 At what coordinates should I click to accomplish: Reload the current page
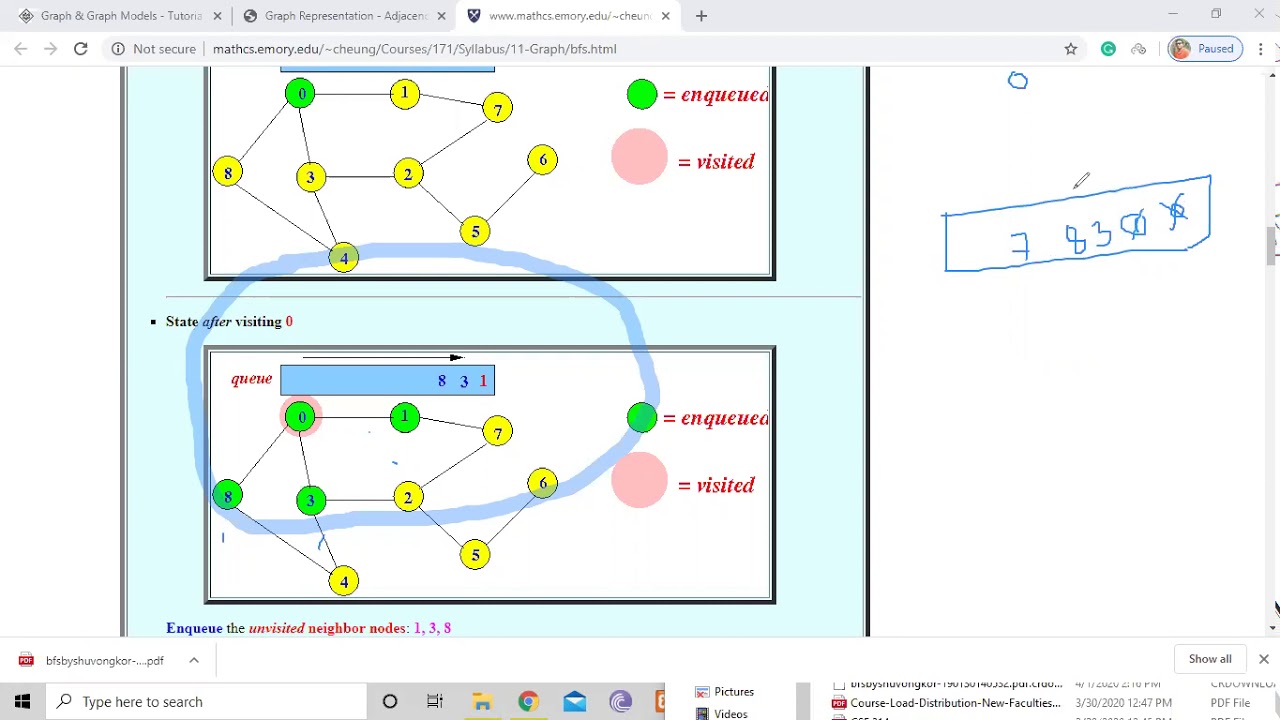point(81,48)
